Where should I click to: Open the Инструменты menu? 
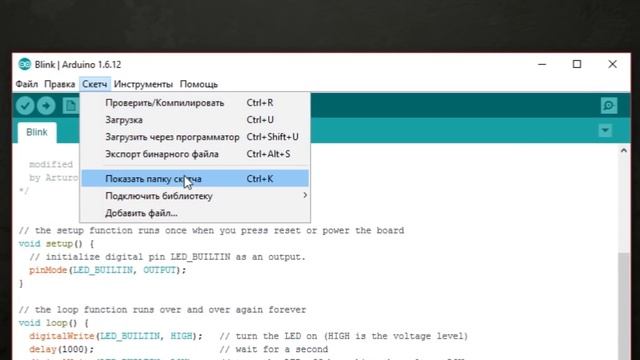[x=143, y=84]
